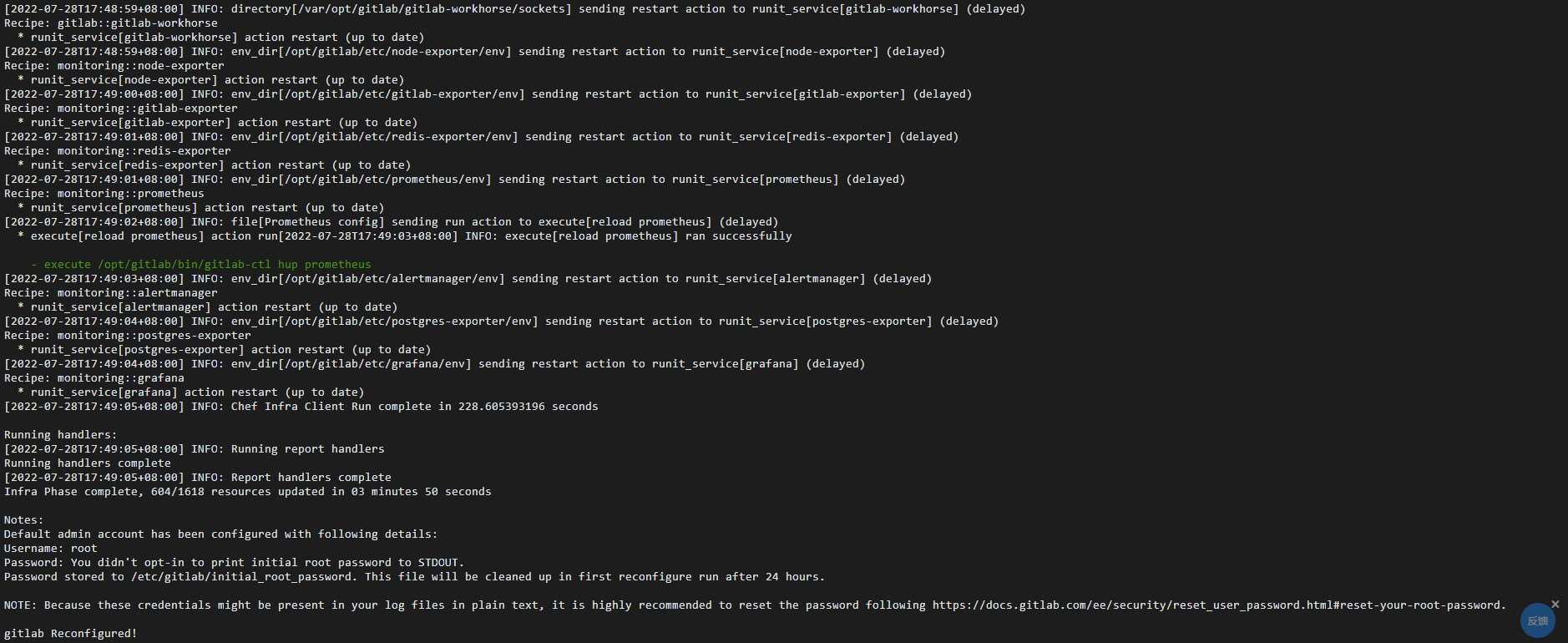Click the blue 反馈 feedback bubble

[1537, 620]
